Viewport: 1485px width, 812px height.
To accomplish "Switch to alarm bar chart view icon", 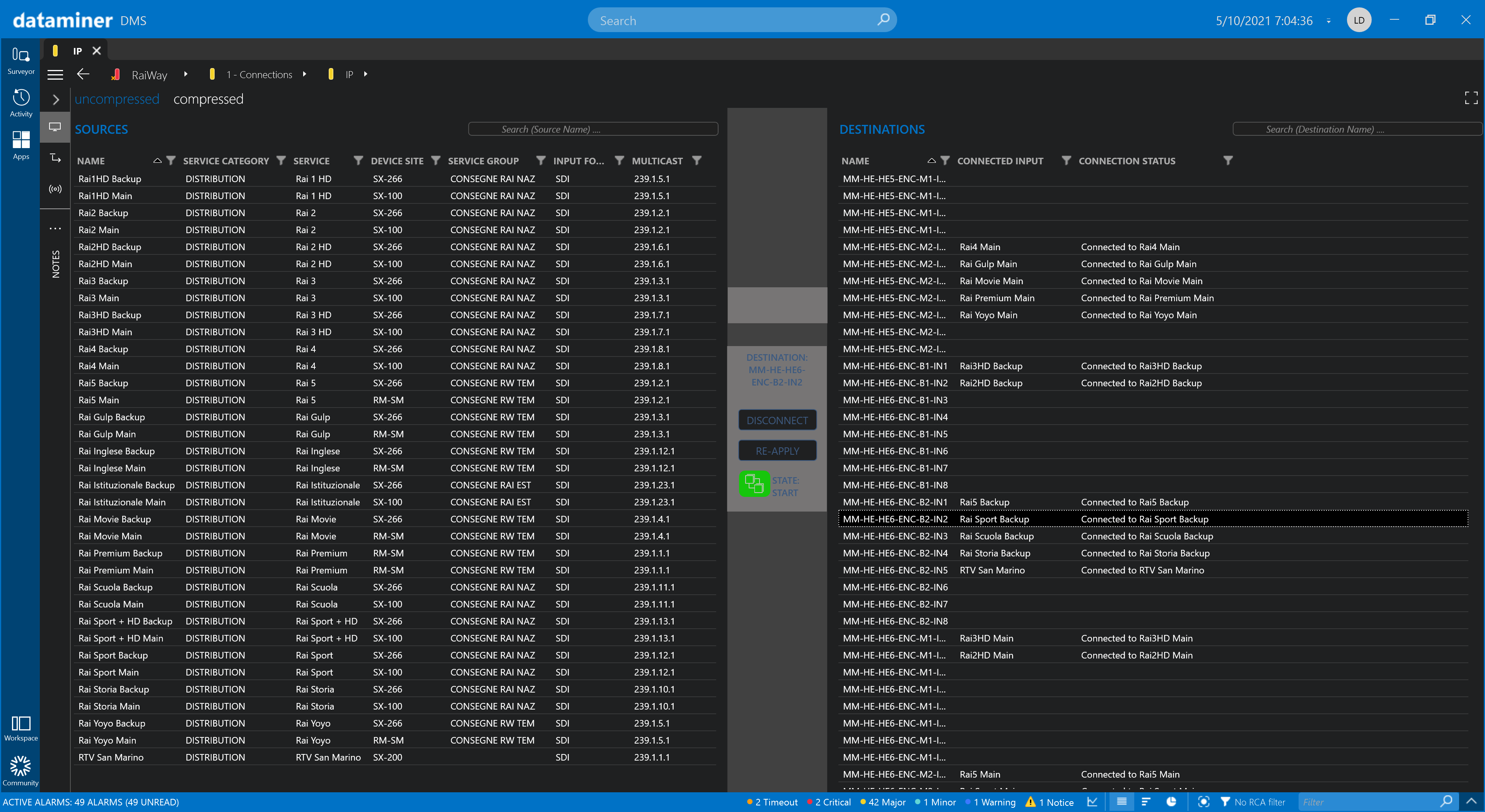I will point(1146,802).
